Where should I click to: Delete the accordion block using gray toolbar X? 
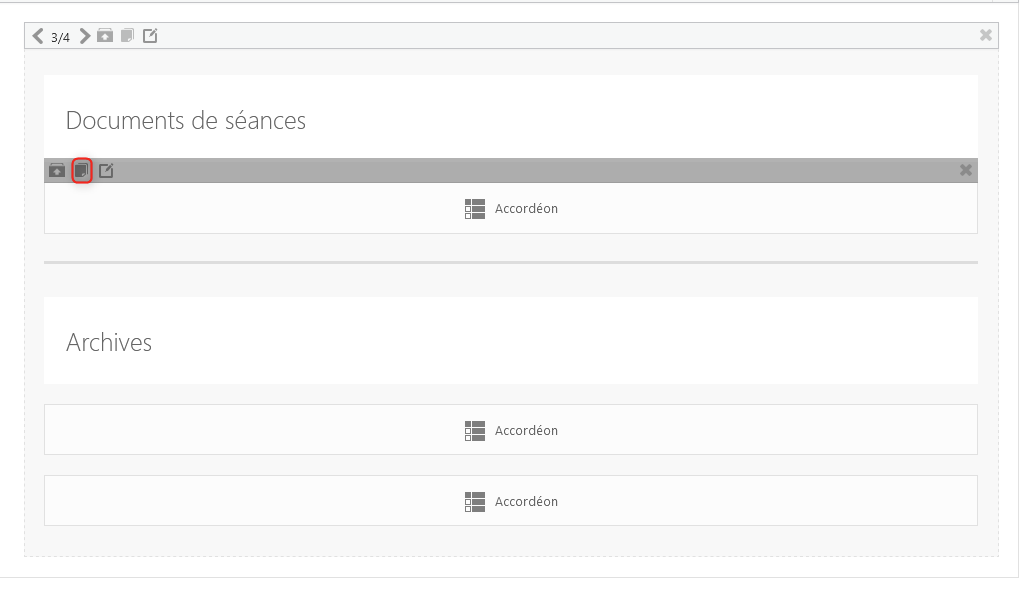[x=966, y=170]
